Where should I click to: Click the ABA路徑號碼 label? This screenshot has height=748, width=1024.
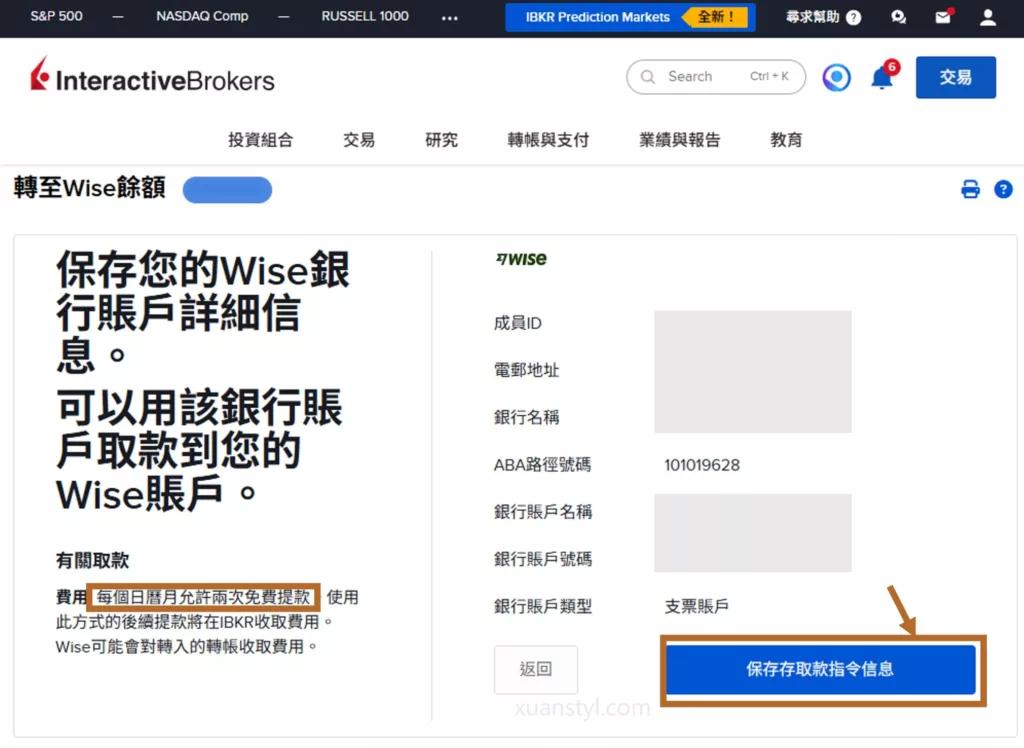(543, 465)
